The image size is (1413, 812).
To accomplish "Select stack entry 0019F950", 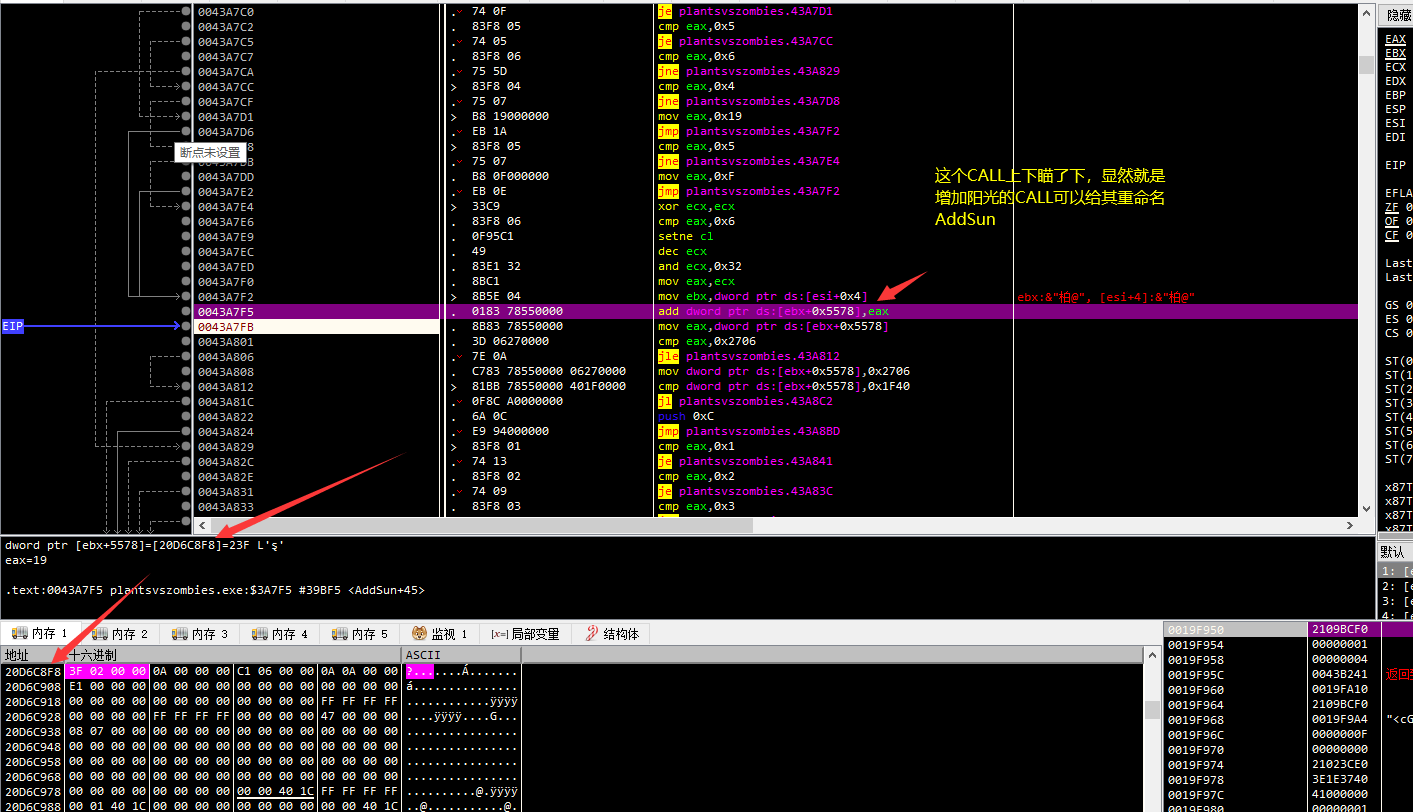I will tap(1195, 630).
